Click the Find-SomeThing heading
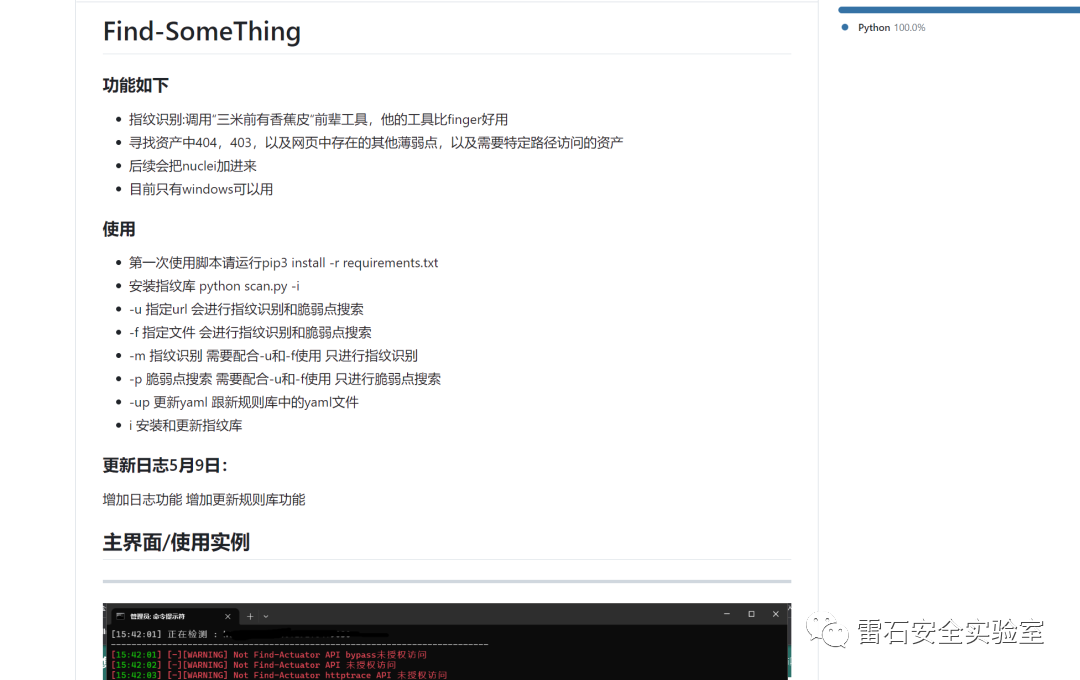The image size is (1080, 680). pyautogui.click(x=202, y=32)
